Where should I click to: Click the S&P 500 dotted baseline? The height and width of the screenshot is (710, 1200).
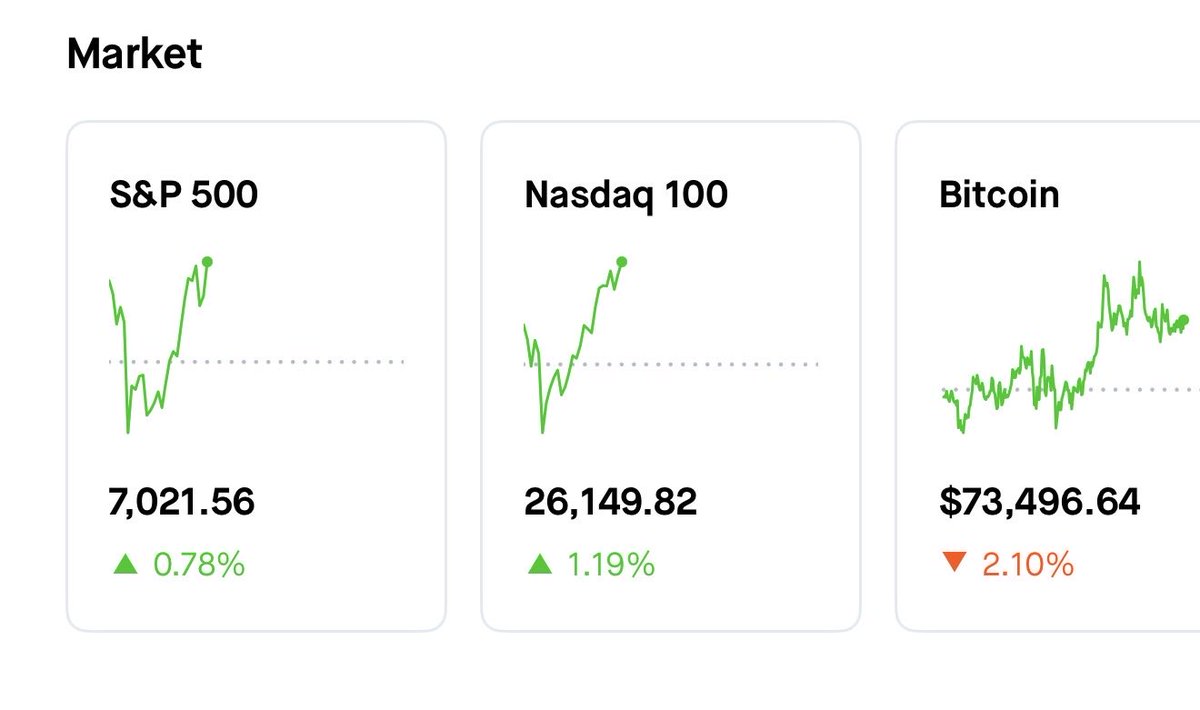(300, 361)
